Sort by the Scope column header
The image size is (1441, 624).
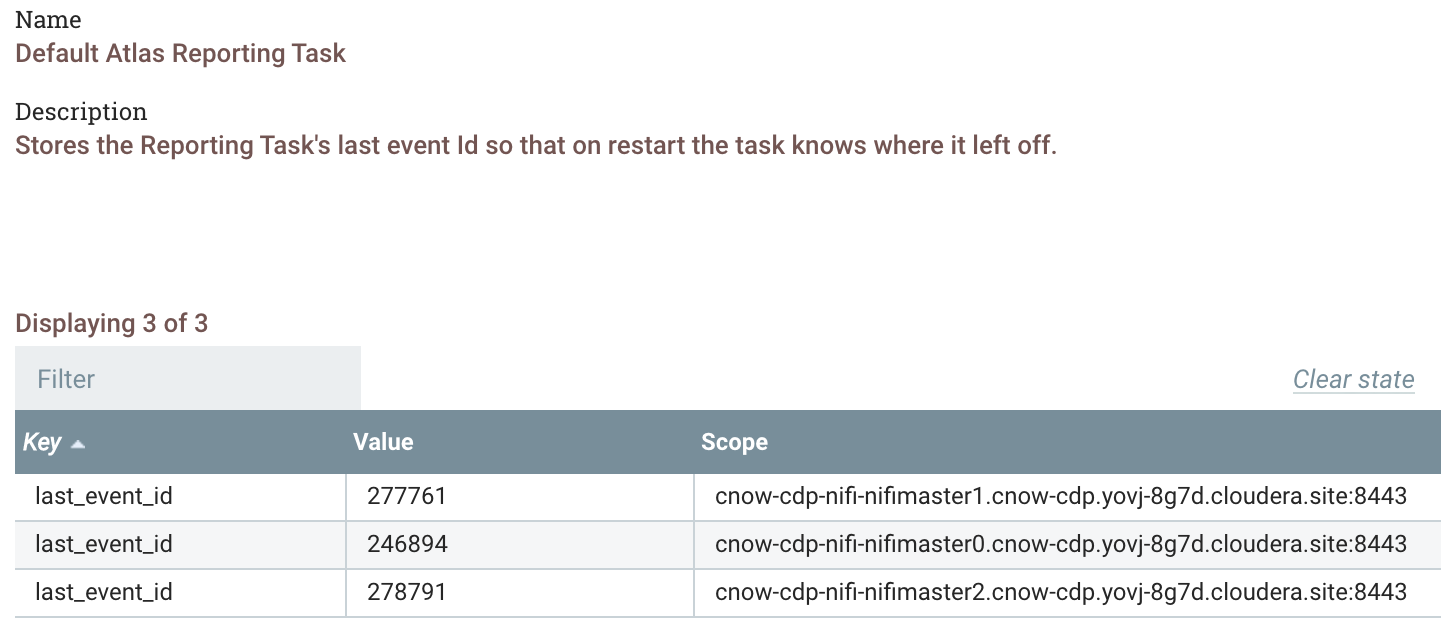tap(734, 442)
